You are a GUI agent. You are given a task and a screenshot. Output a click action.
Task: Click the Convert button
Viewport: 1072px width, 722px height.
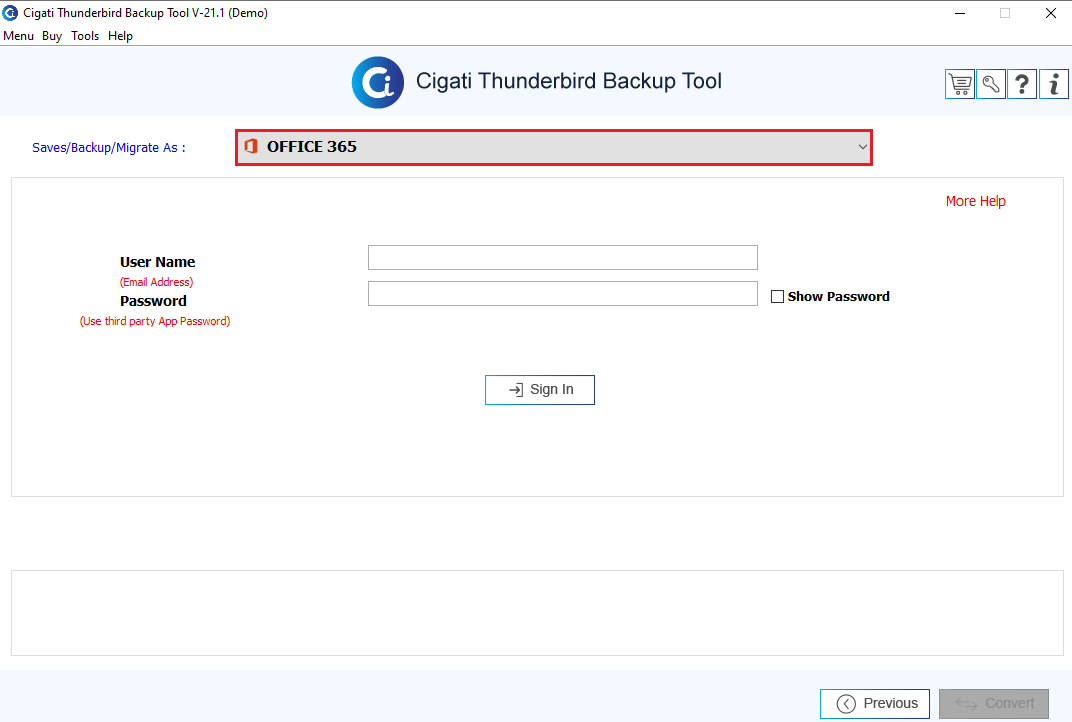[994, 704]
